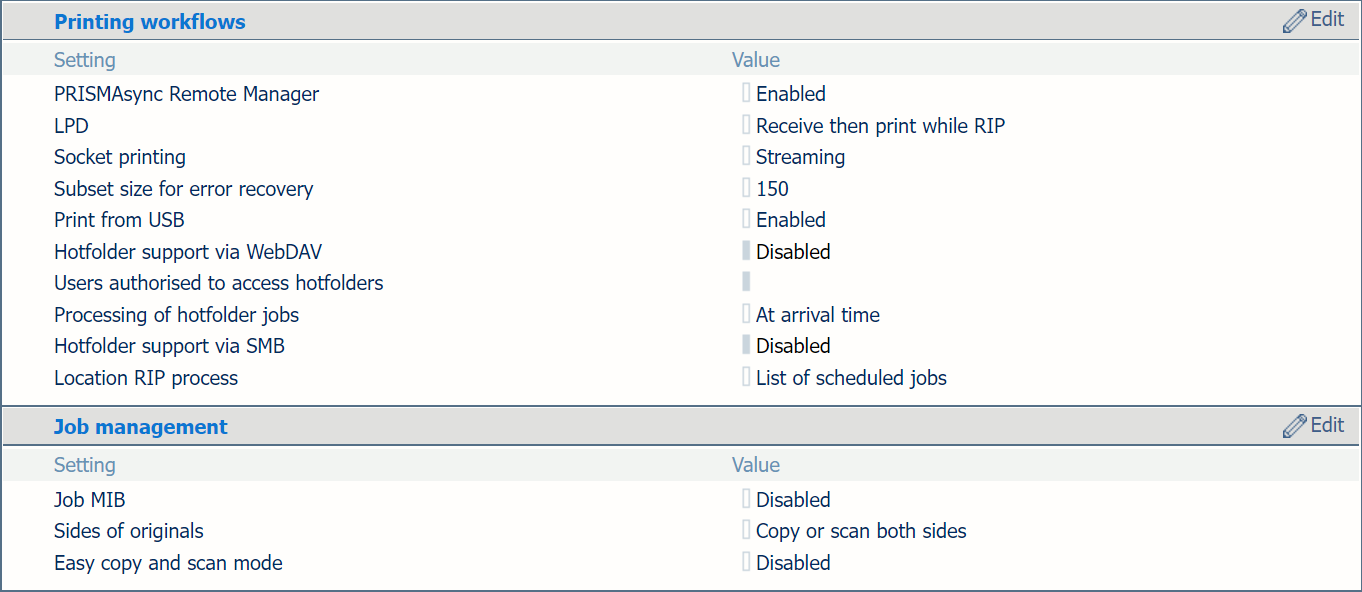Select the Sides of originals setting

click(129, 531)
